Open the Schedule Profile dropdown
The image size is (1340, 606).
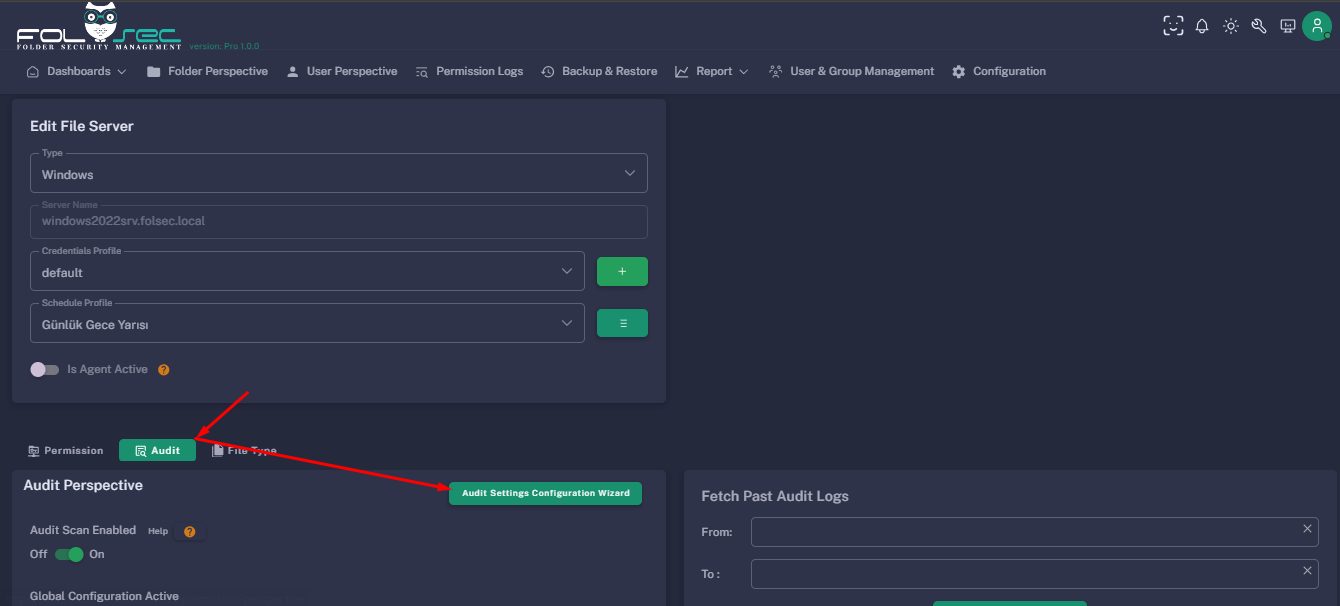pos(307,324)
